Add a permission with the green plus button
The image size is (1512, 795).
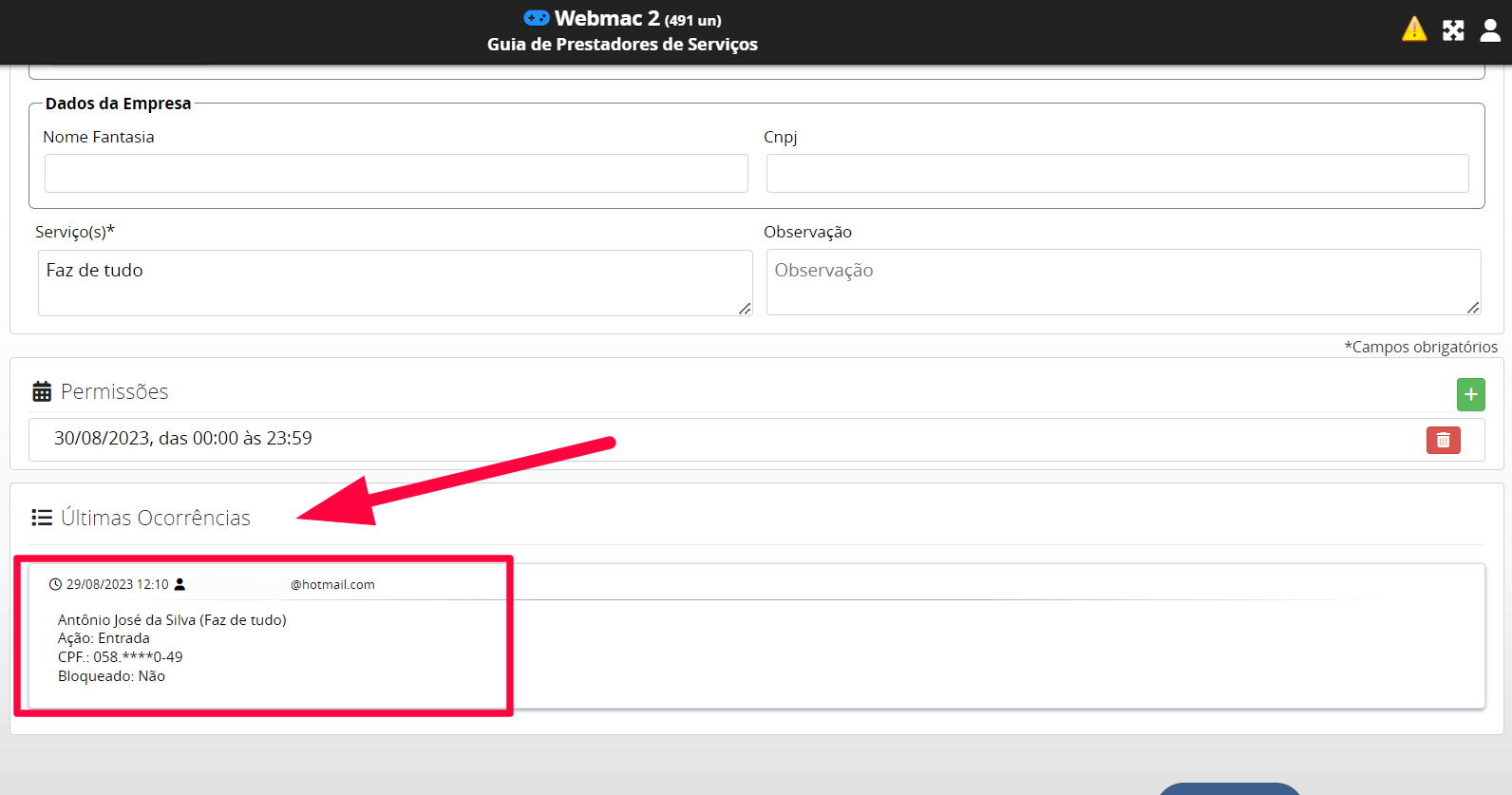[1470, 394]
